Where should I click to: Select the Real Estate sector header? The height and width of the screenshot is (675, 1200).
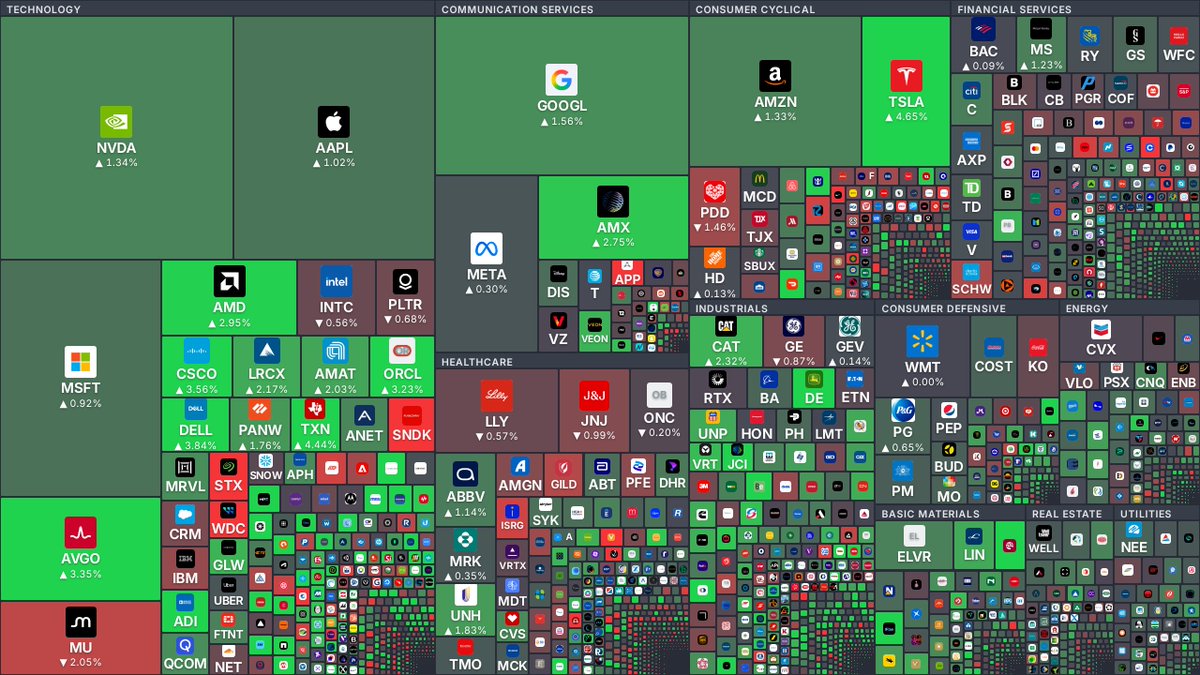[1066, 513]
